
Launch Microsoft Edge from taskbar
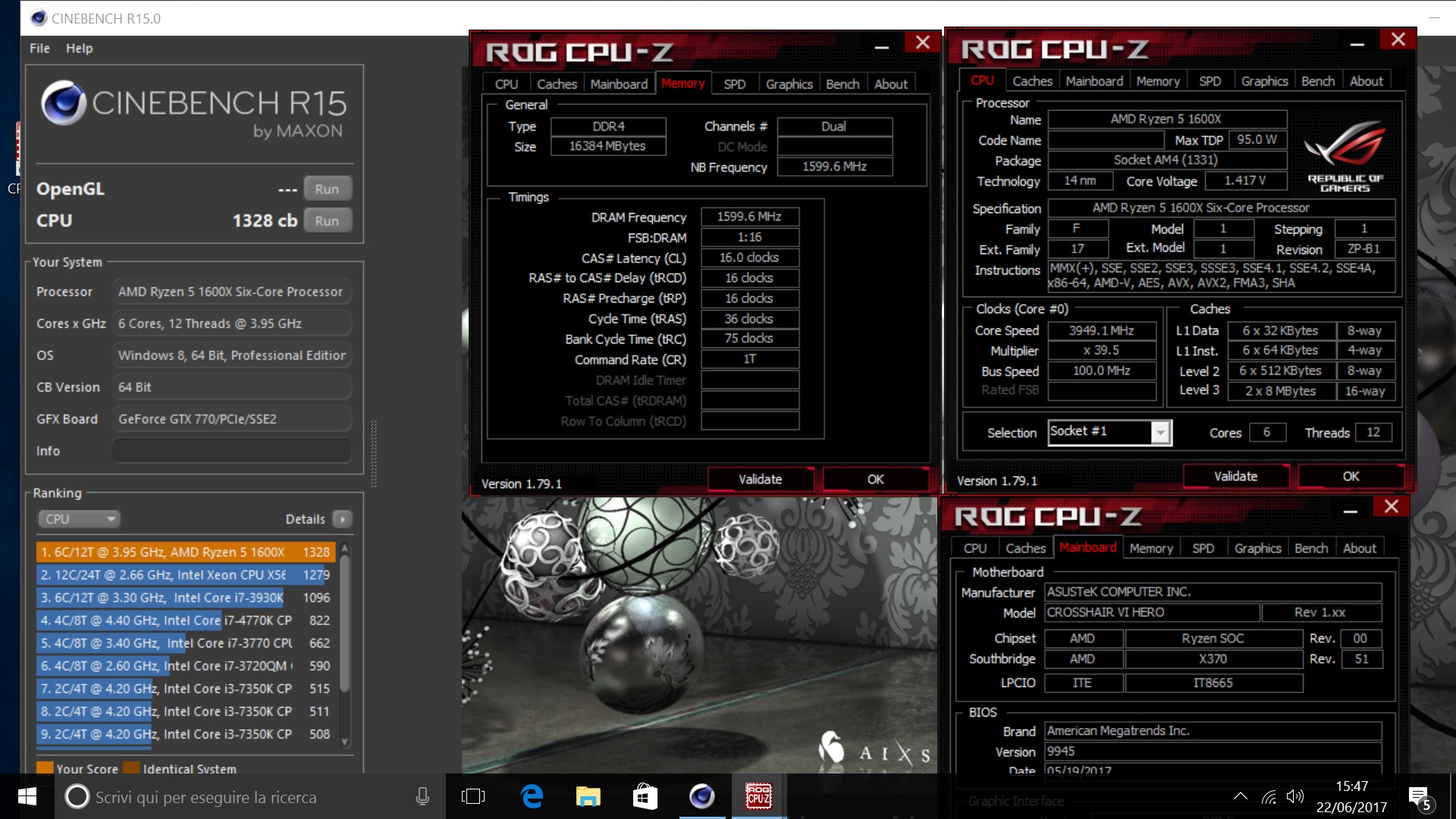point(532,796)
